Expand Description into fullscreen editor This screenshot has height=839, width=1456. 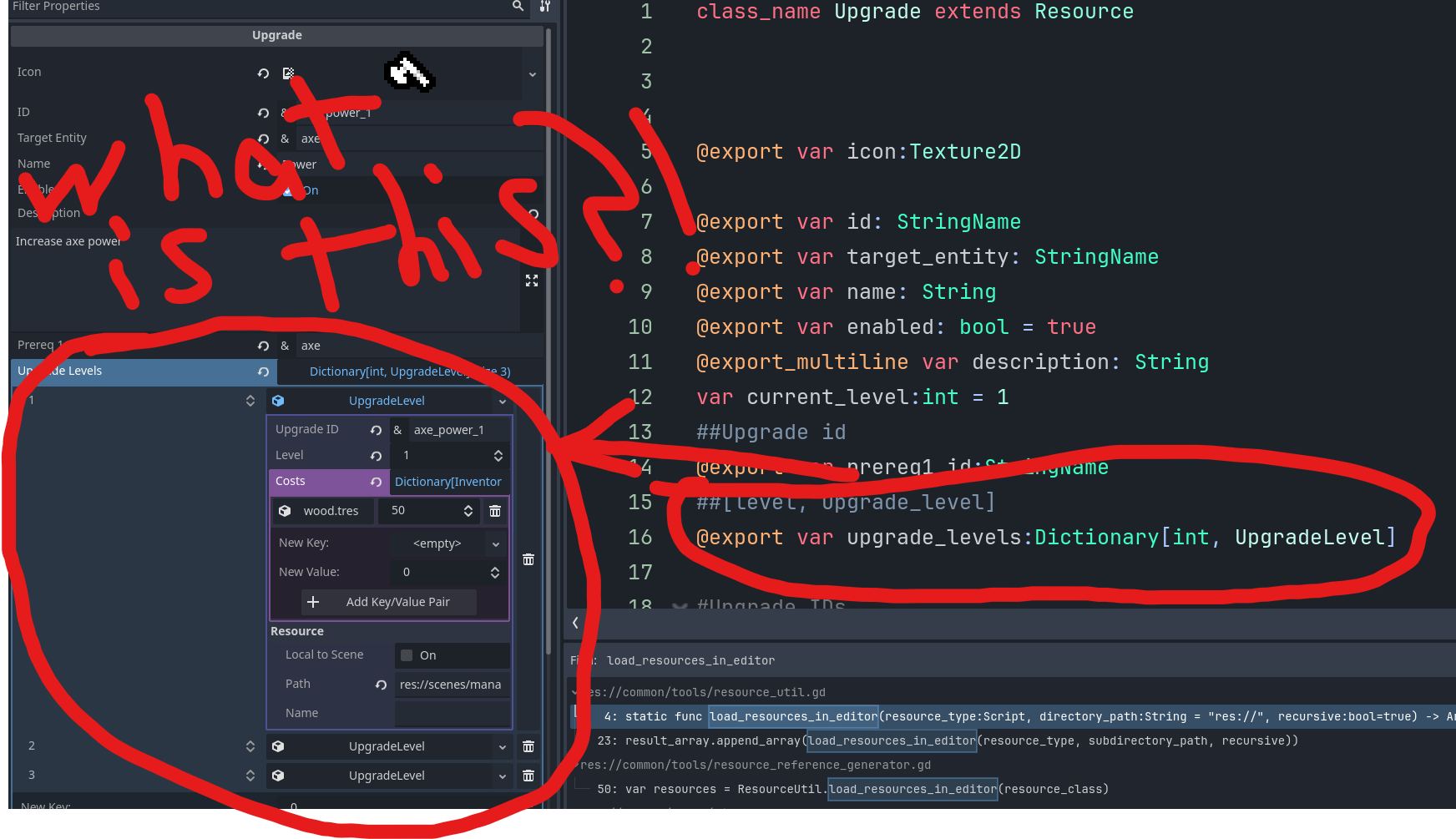click(x=532, y=281)
